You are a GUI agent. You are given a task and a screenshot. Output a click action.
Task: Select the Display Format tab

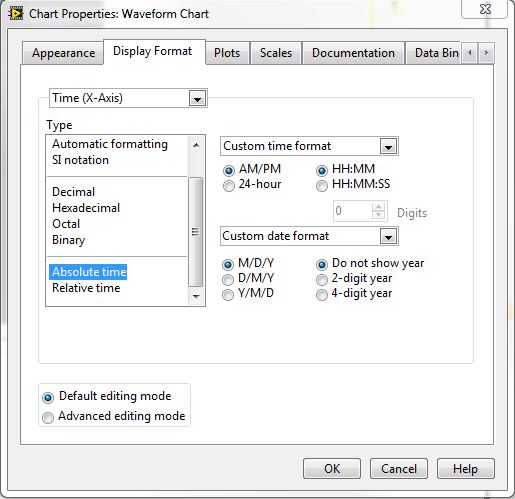[153, 51]
